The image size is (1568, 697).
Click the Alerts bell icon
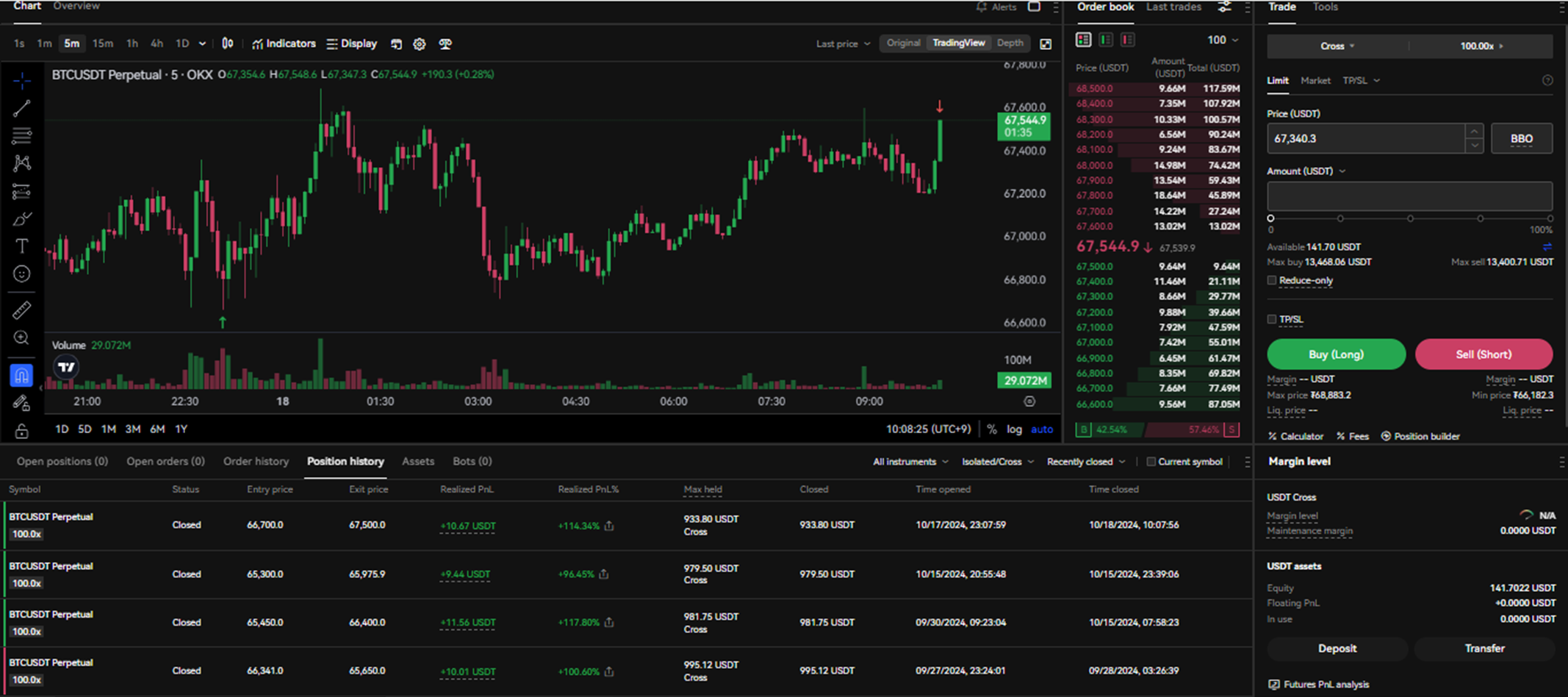982,7
